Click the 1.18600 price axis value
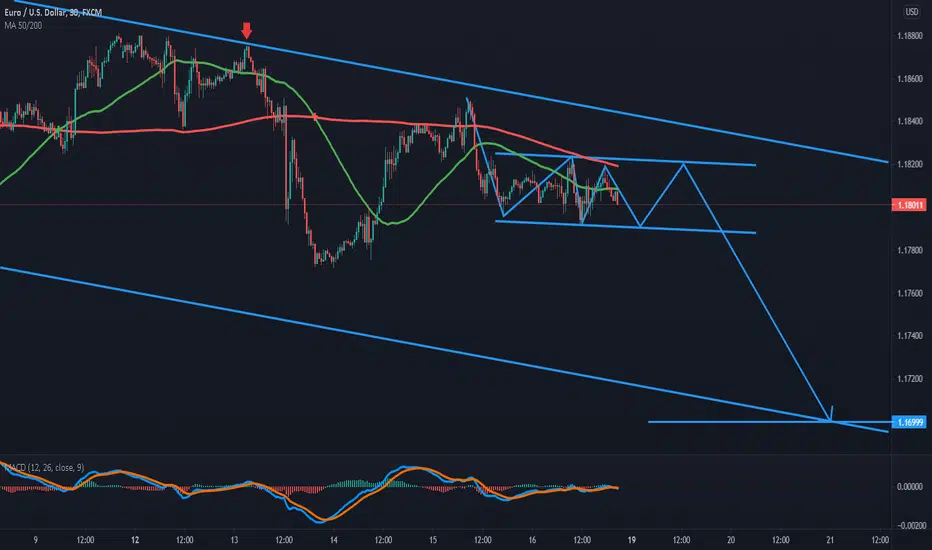 pyautogui.click(x=909, y=79)
